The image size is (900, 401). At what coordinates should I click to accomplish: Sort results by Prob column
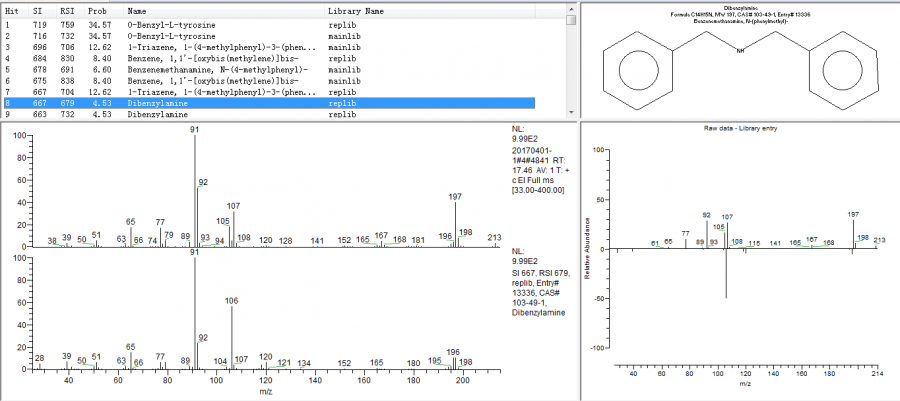(97, 10)
